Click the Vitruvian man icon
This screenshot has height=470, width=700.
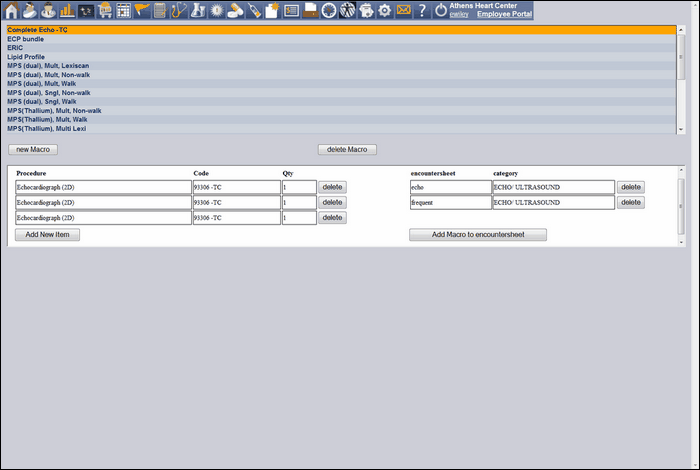tap(347, 10)
